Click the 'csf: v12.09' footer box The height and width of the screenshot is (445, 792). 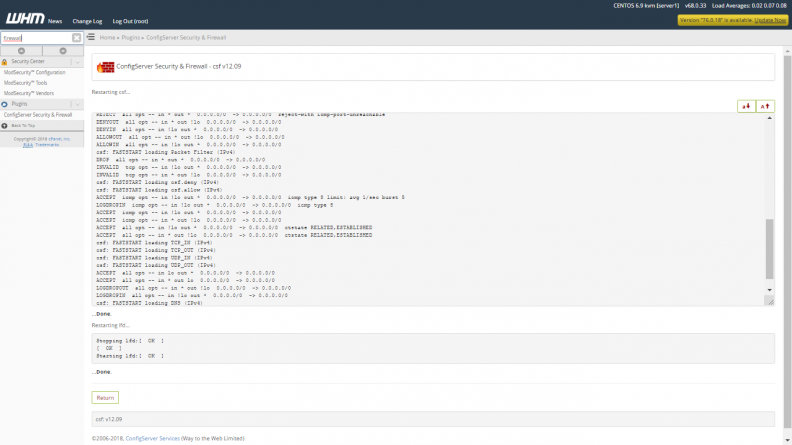tap(433, 419)
